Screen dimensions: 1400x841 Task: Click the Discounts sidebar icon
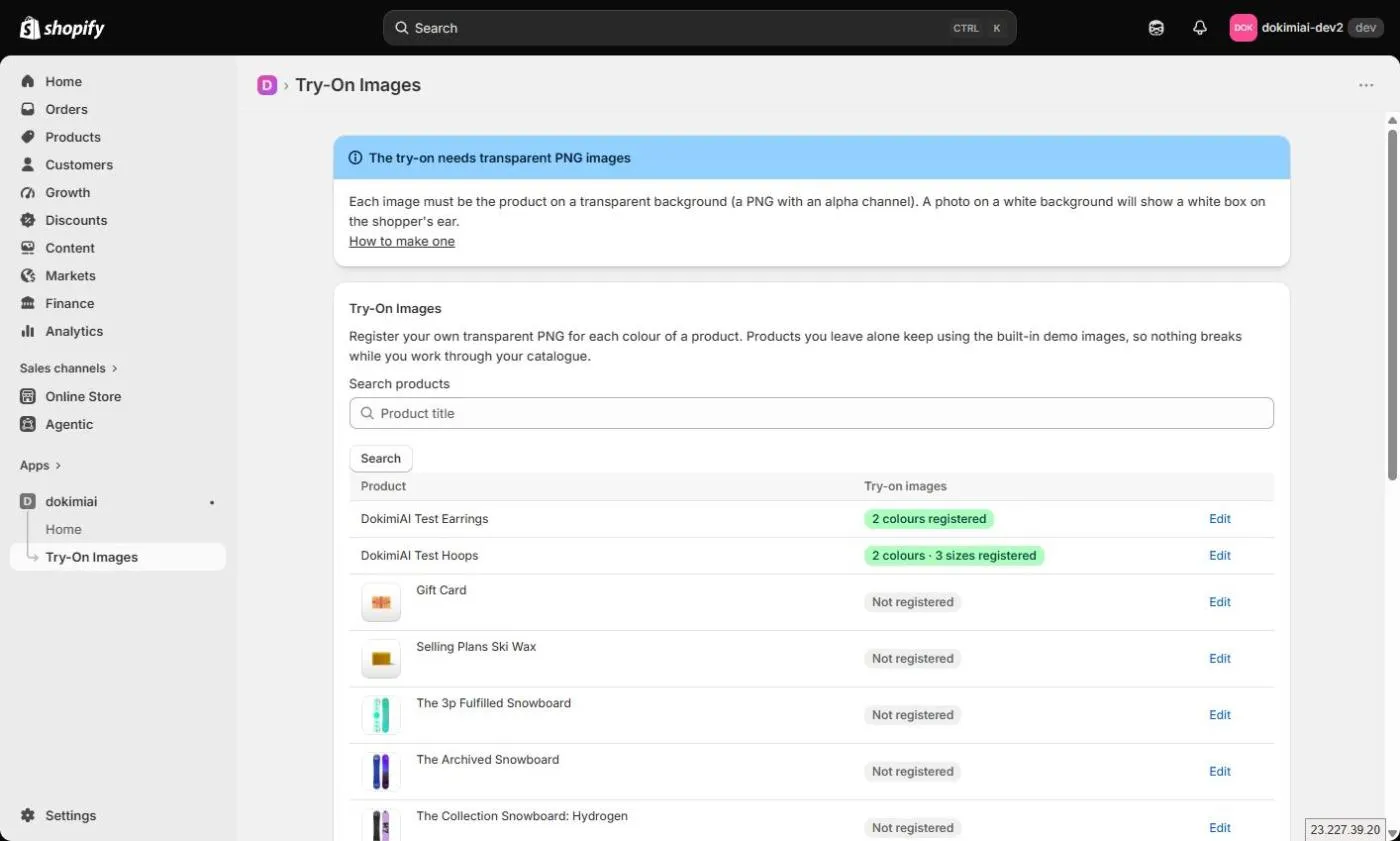pos(28,220)
